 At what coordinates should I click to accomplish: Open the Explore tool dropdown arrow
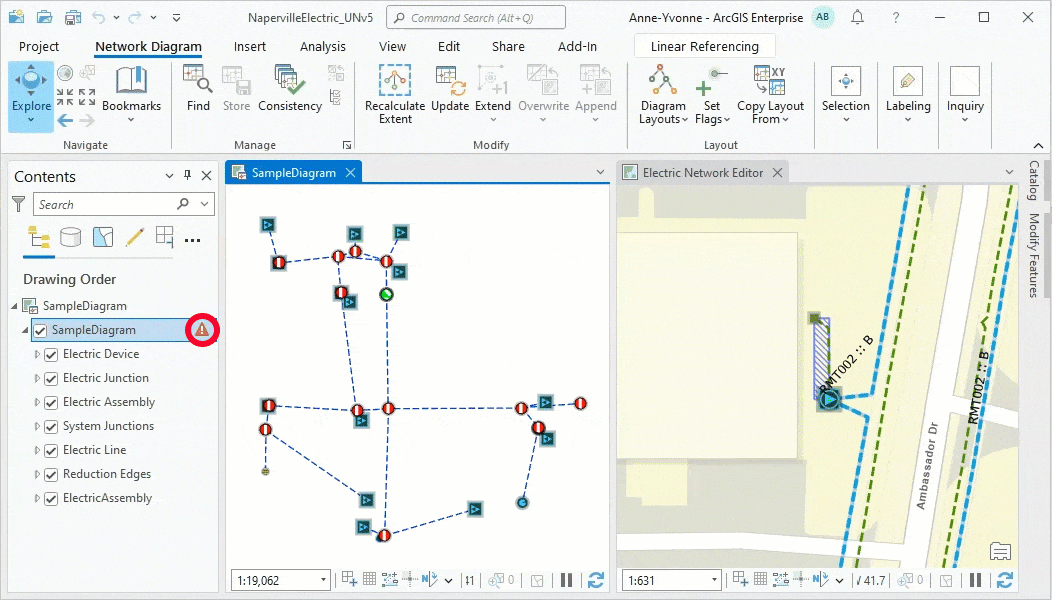click(31, 121)
